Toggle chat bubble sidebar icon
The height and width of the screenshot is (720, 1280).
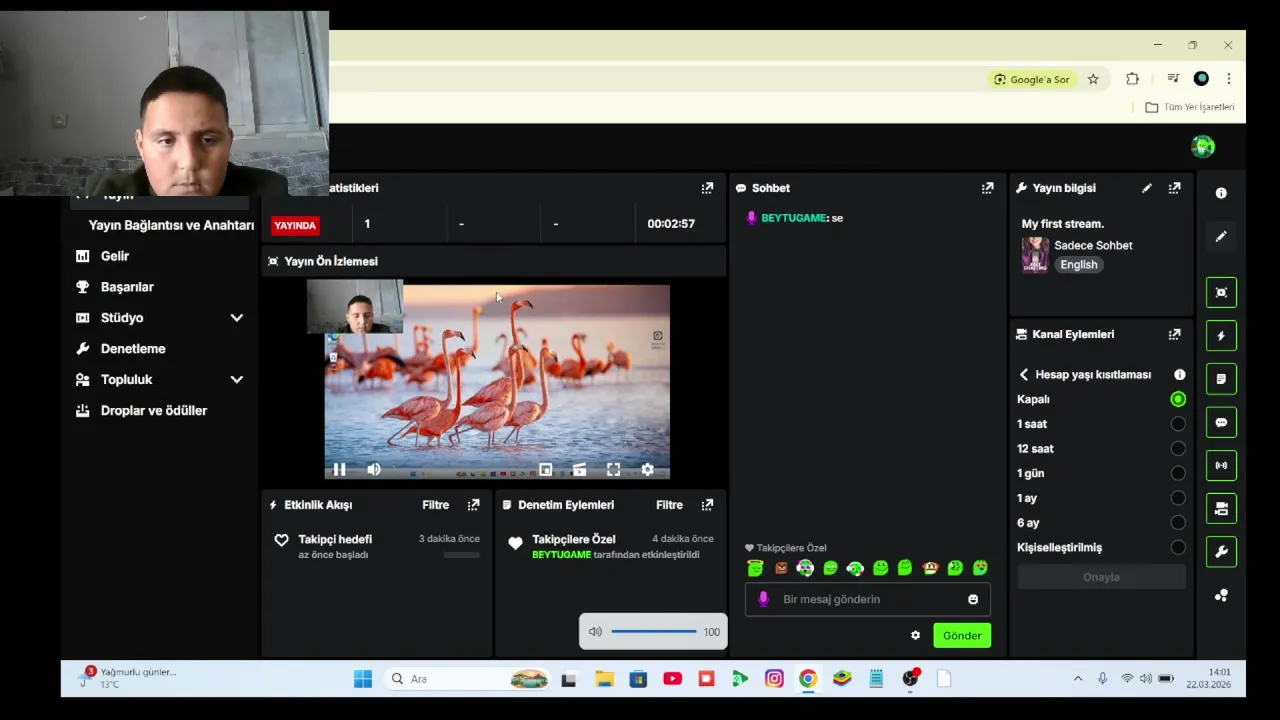[x=1221, y=422]
